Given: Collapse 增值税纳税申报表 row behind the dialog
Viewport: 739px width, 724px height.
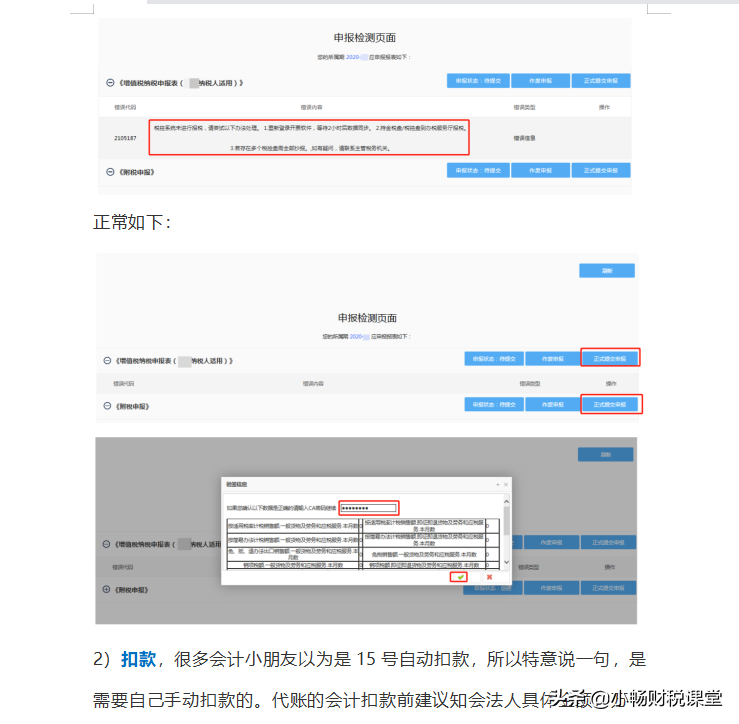Looking at the screenshot, I should tap(106, 544).
